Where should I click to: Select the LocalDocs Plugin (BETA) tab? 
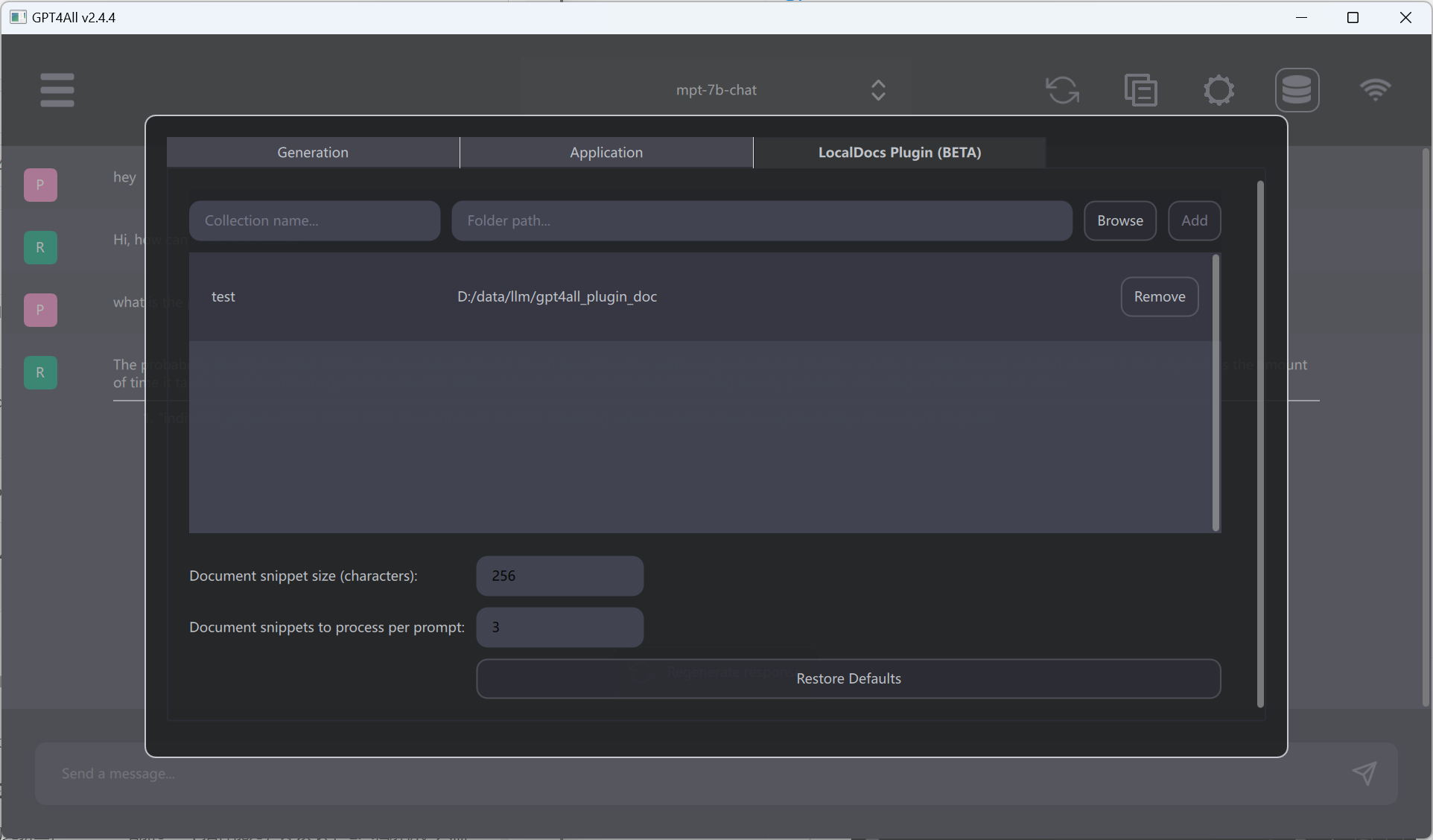coord(900,152)
